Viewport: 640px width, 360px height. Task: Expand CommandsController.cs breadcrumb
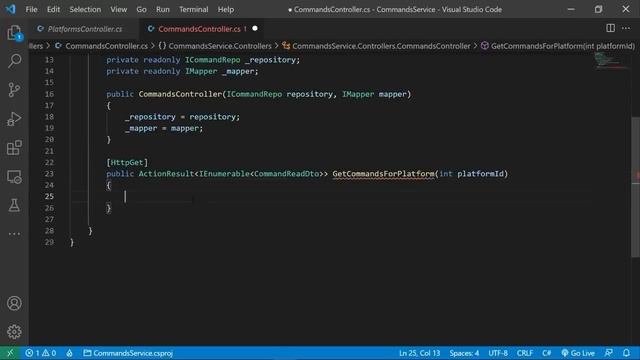102,46
